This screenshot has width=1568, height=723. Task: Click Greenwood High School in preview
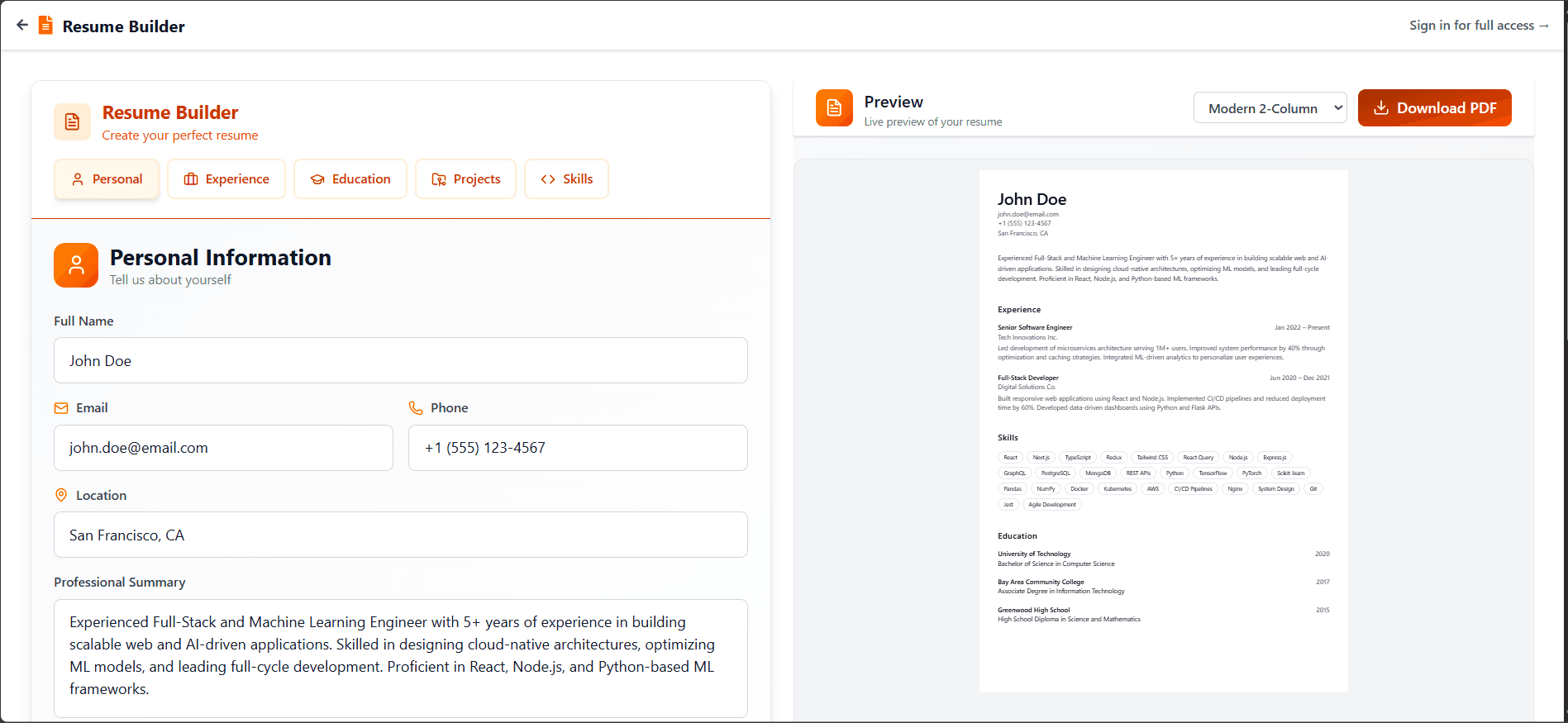pyautogui.click(x=1034, y=610)
